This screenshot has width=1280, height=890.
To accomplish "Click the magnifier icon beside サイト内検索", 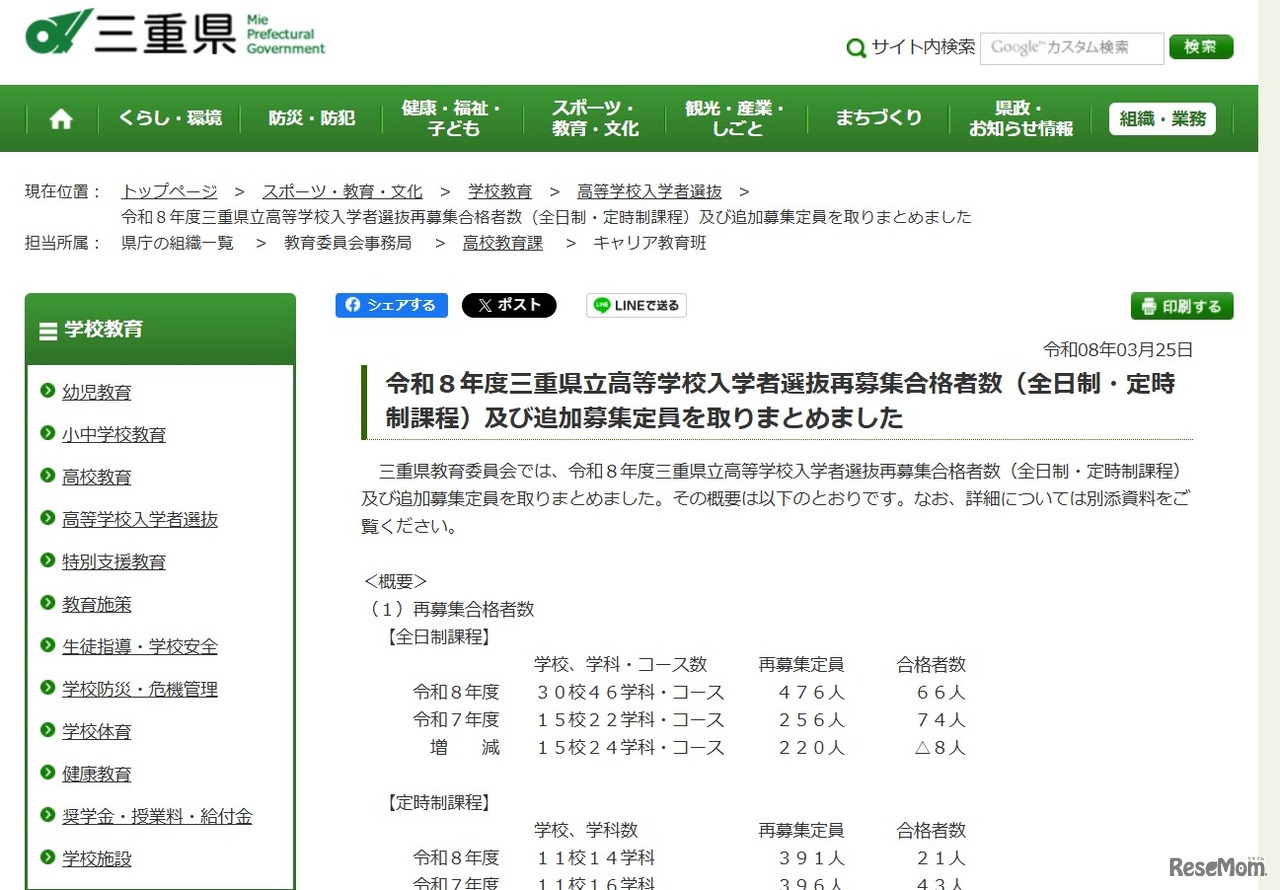I will 855,47.
